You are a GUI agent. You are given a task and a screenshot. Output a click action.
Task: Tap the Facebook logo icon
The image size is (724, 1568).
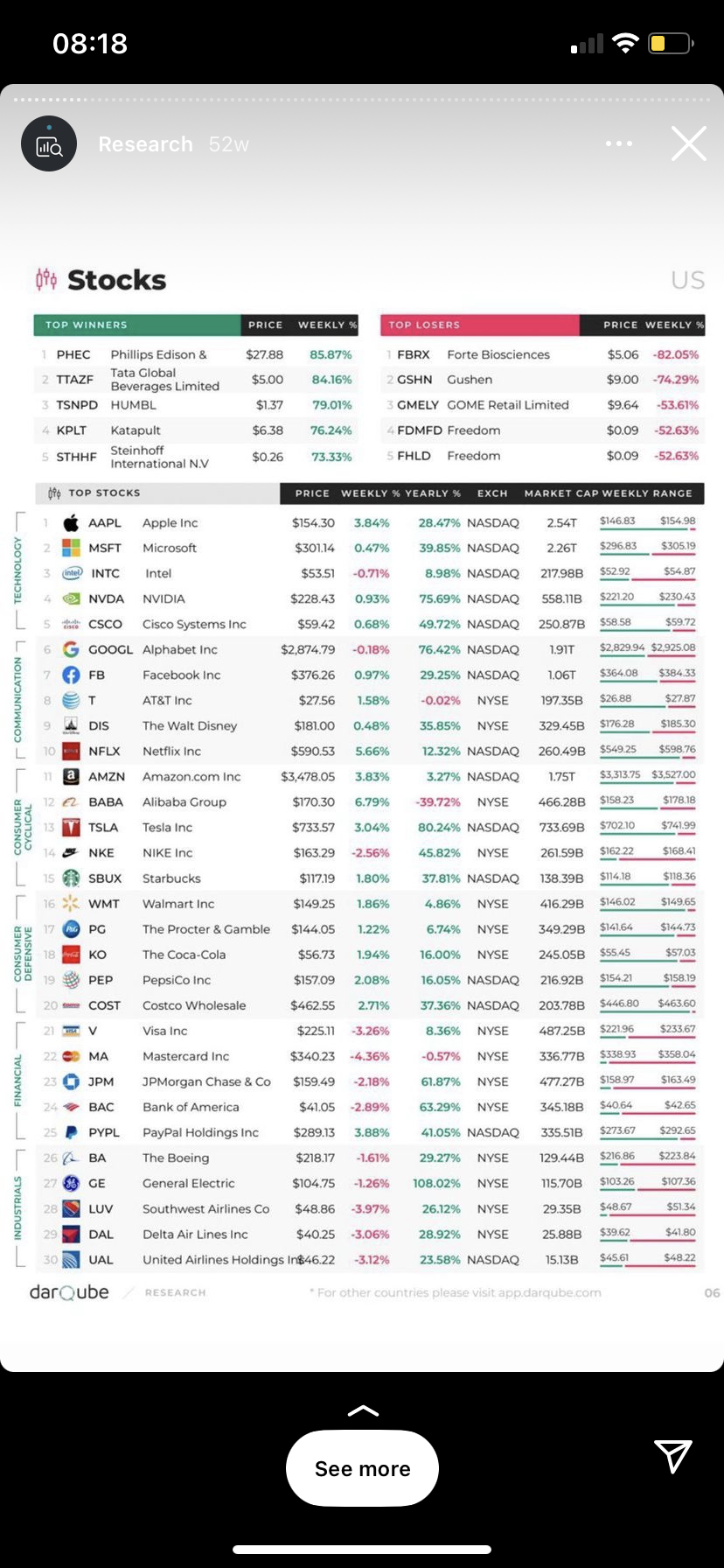pos(72,675)
